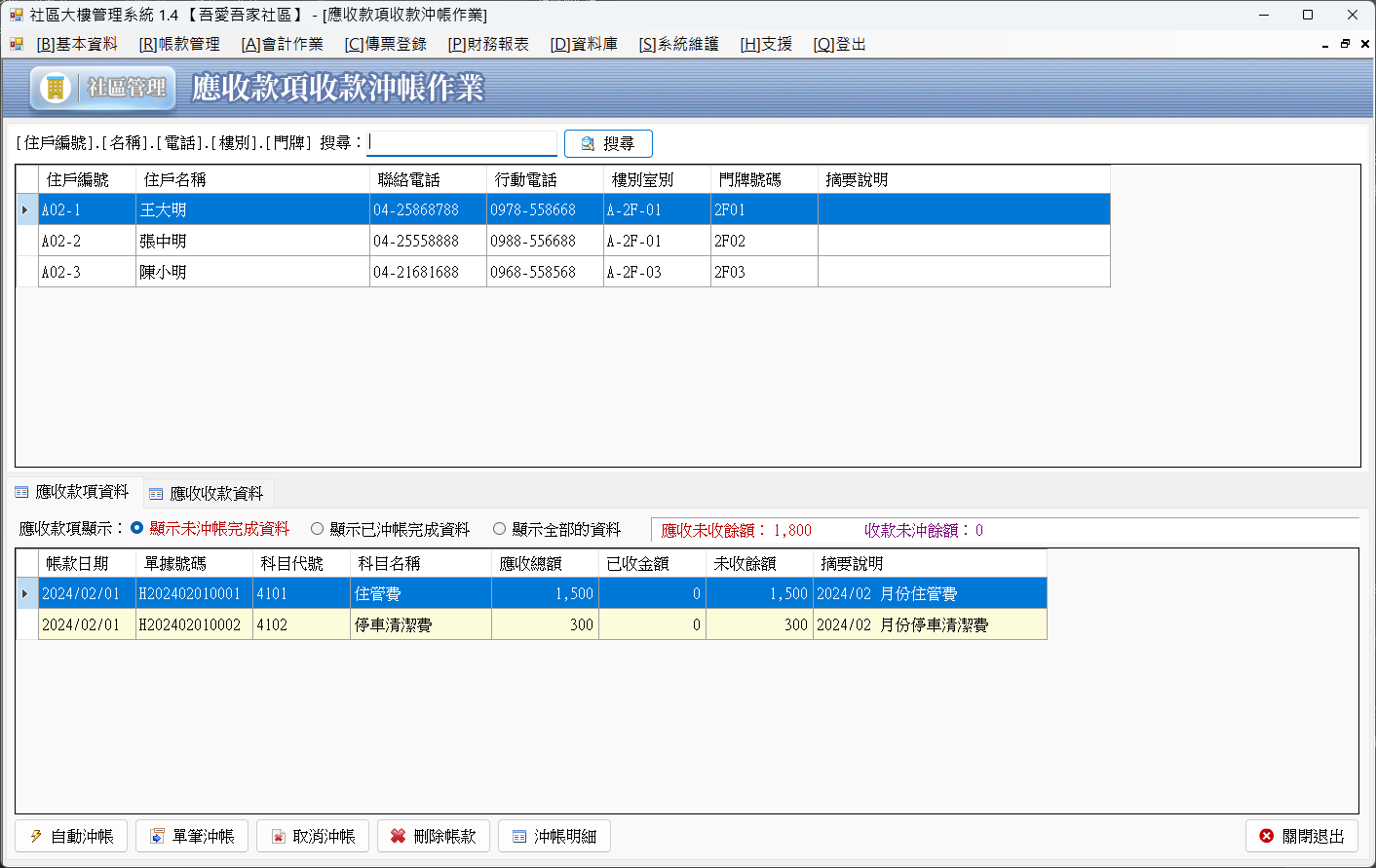Select the 停車清潔費 receivable row

(532, 624)
